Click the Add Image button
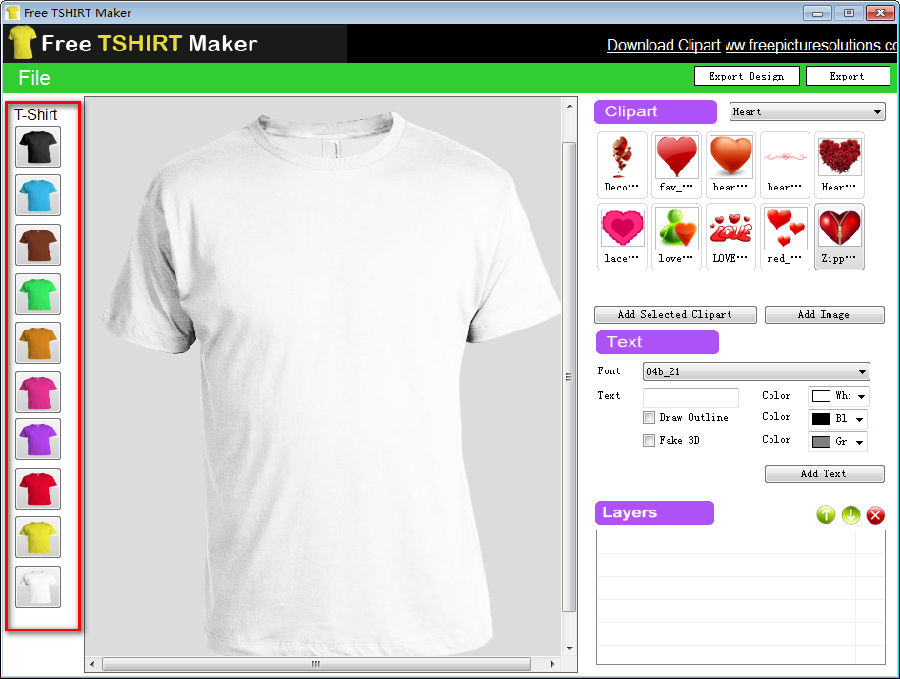 click(824, 315)
